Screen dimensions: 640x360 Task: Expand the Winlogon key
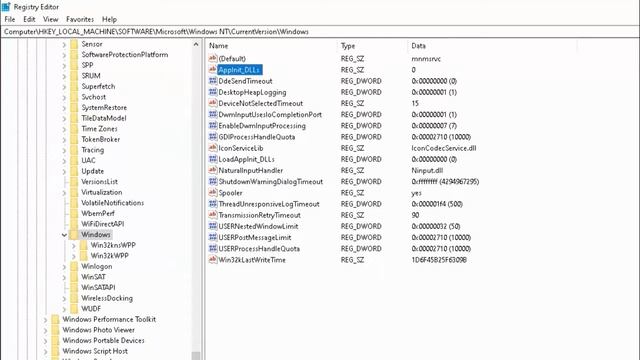click(x=64, y=267)
